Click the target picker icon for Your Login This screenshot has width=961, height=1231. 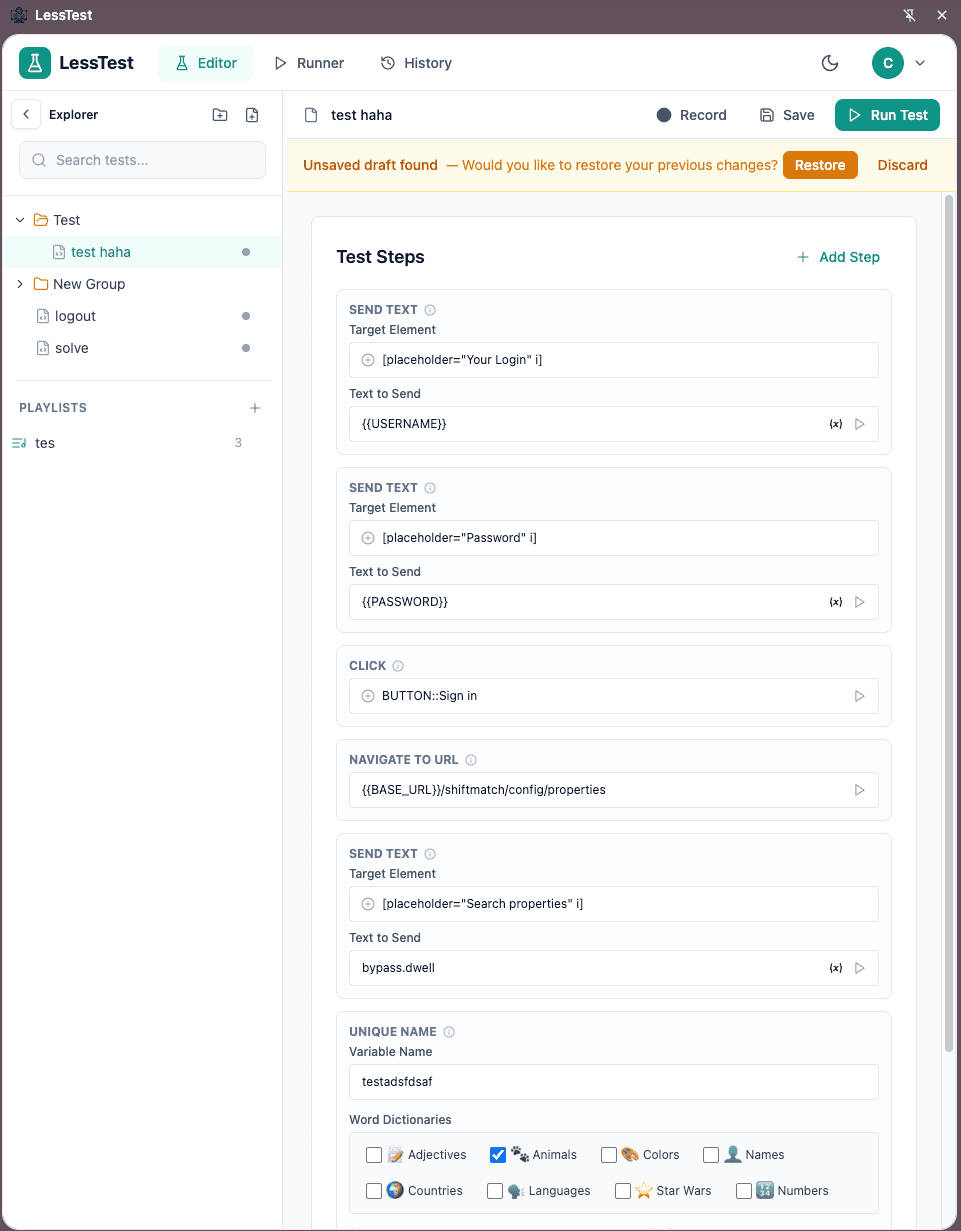pyautogui.click(x=367, y=359)
